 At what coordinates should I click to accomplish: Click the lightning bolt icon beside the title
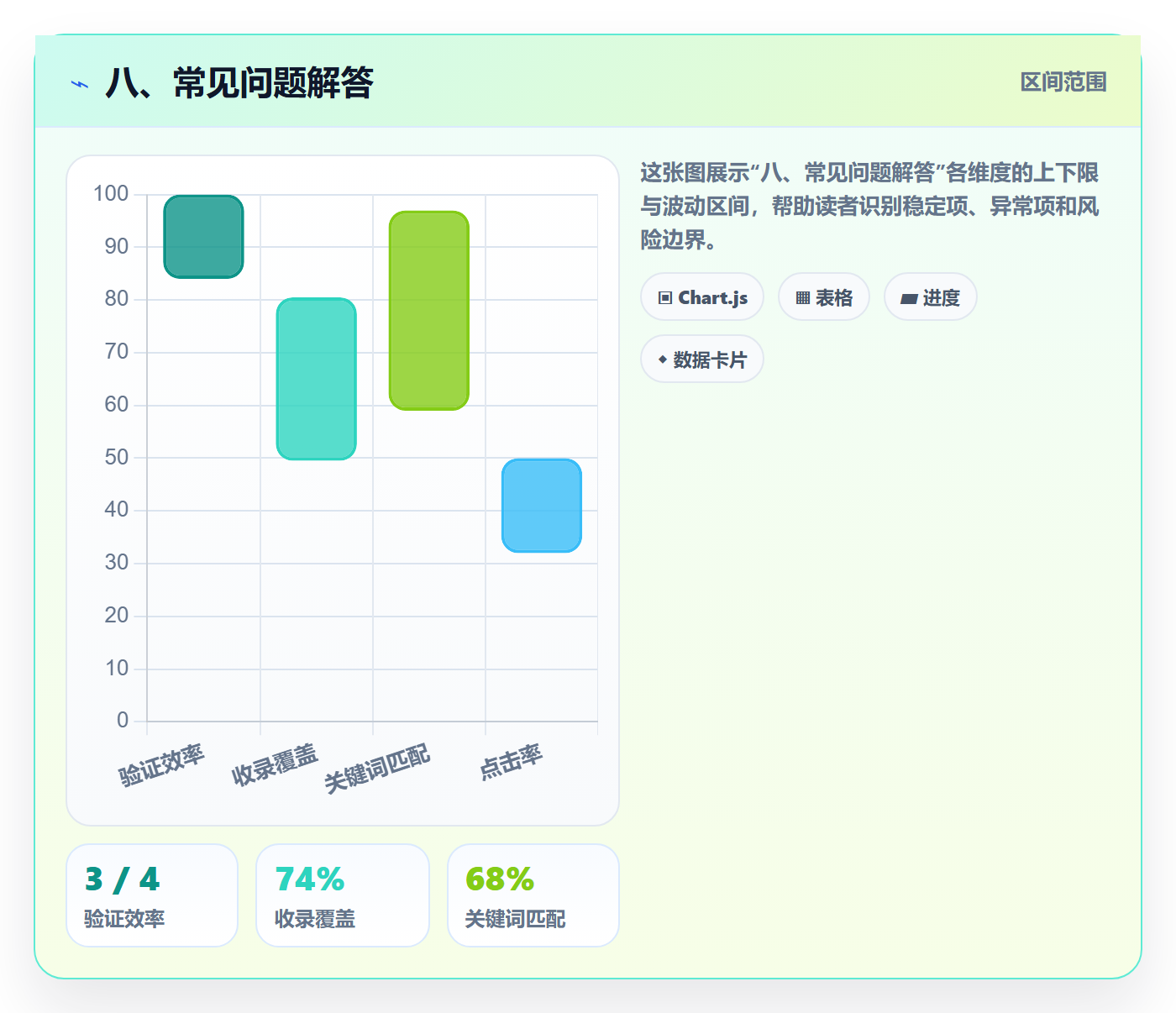pos(80,84)
